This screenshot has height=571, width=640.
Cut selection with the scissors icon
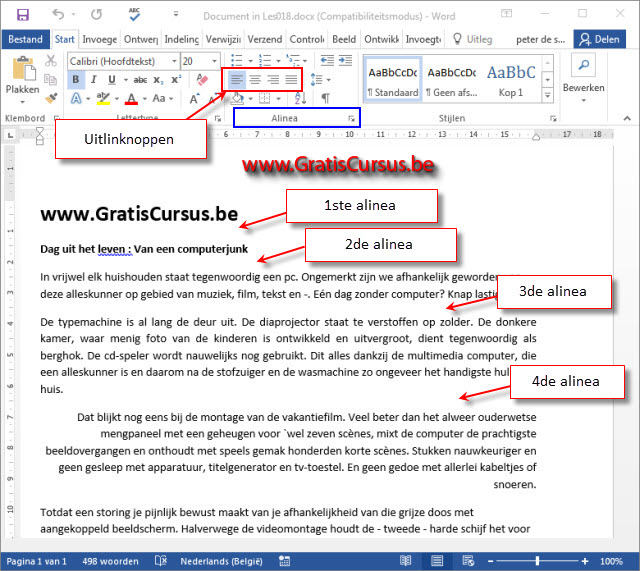click(51, 61)
